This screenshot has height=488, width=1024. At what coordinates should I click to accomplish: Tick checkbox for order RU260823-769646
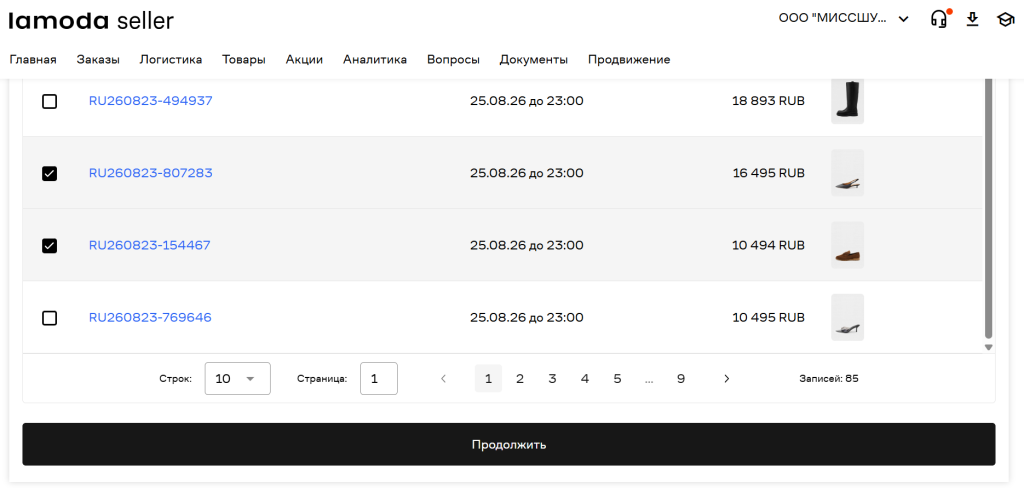coord(50,318)
